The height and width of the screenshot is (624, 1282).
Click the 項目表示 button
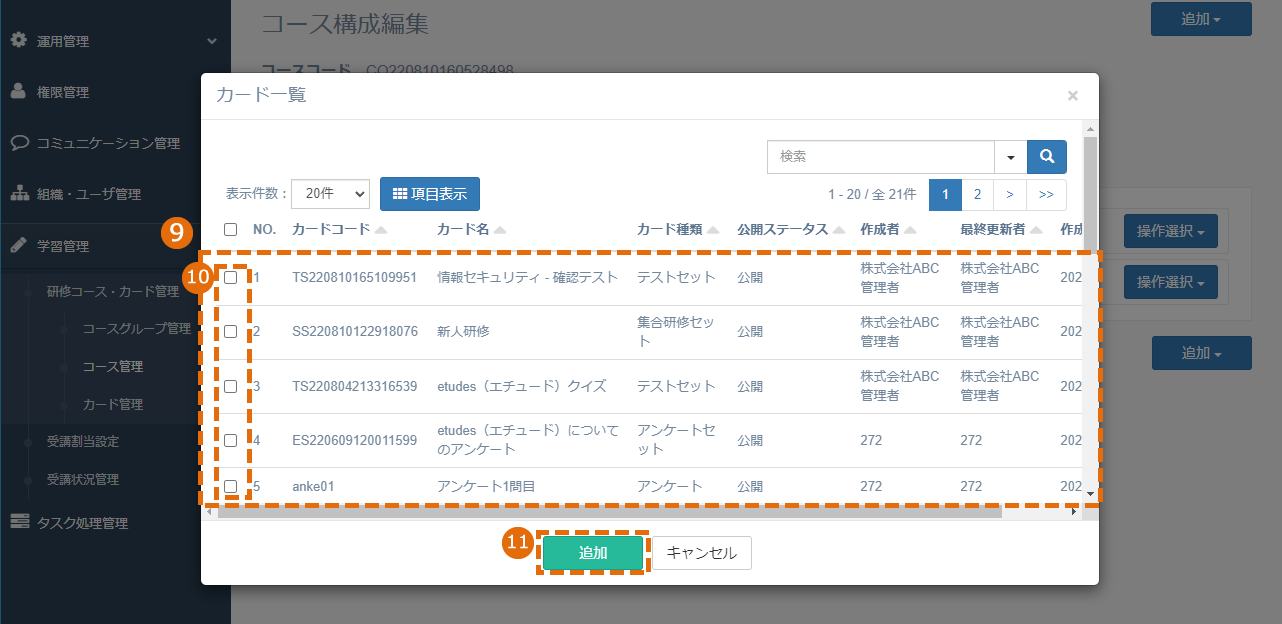pyautogui.click(x=430, y=194)
